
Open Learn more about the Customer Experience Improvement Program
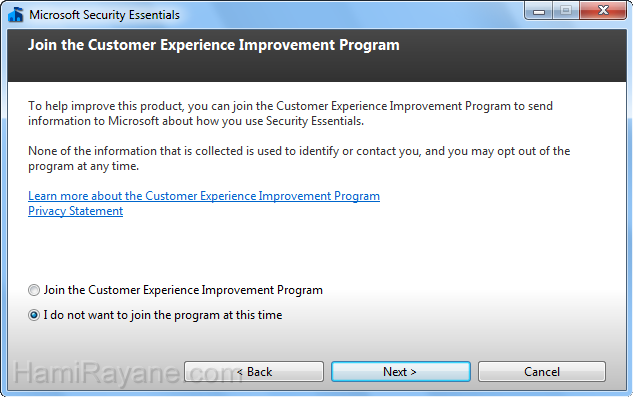pyautogui.click(x=204, y=196)
